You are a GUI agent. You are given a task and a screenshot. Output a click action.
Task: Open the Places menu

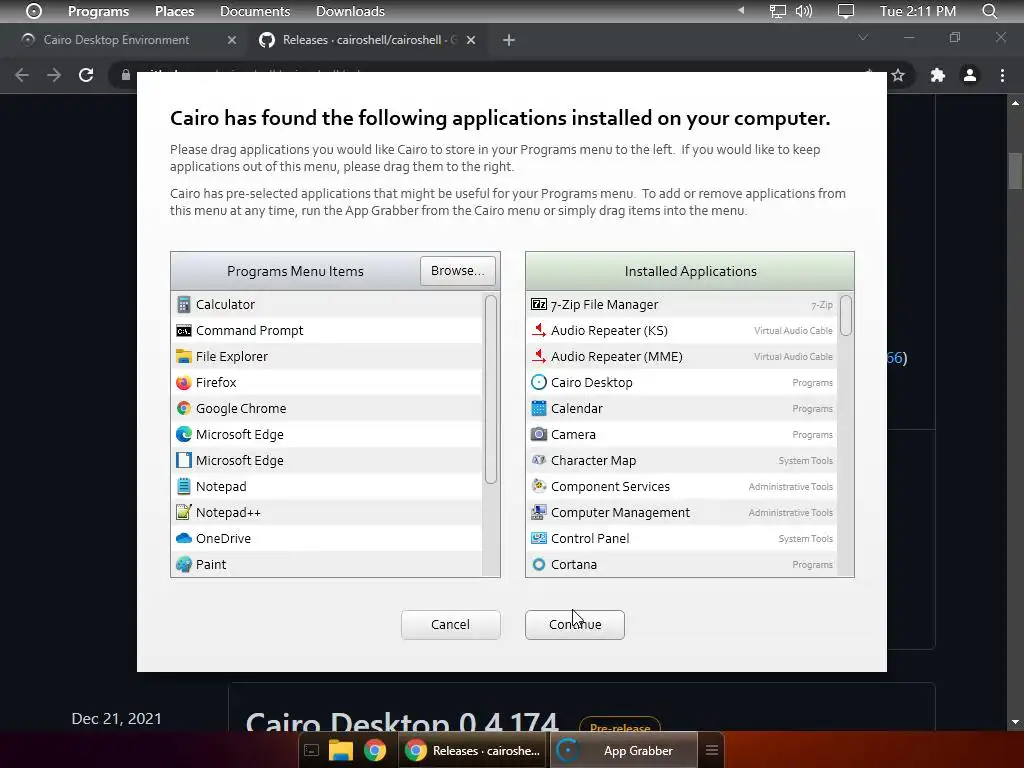pos(174,11)
